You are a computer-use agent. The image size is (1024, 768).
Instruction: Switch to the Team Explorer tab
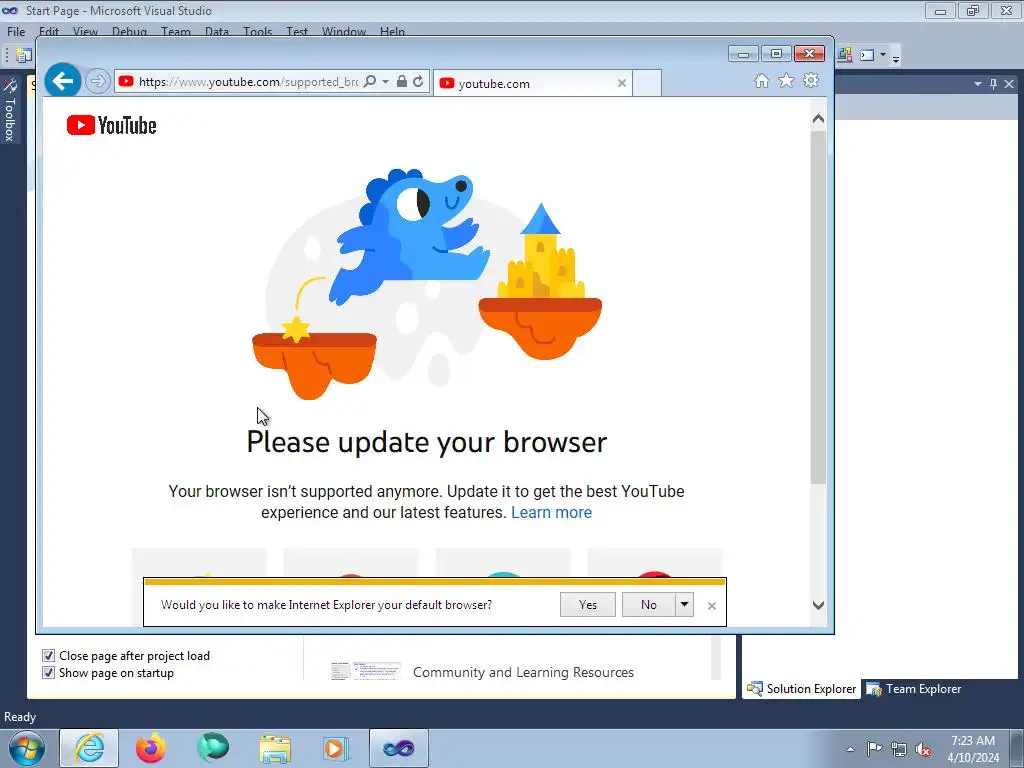pos(914,689)
